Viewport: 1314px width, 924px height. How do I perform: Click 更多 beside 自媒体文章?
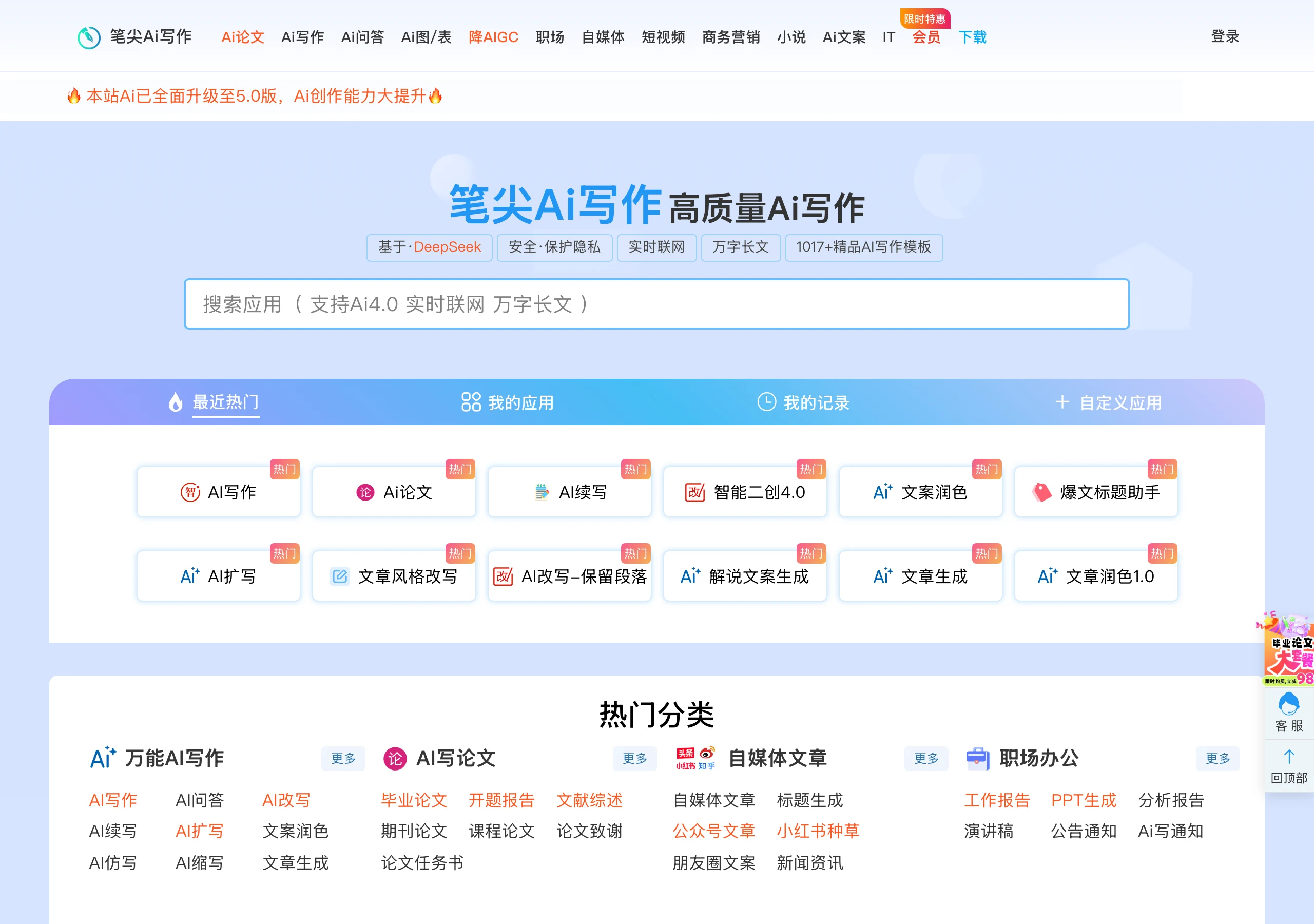[x=926, y=759]
